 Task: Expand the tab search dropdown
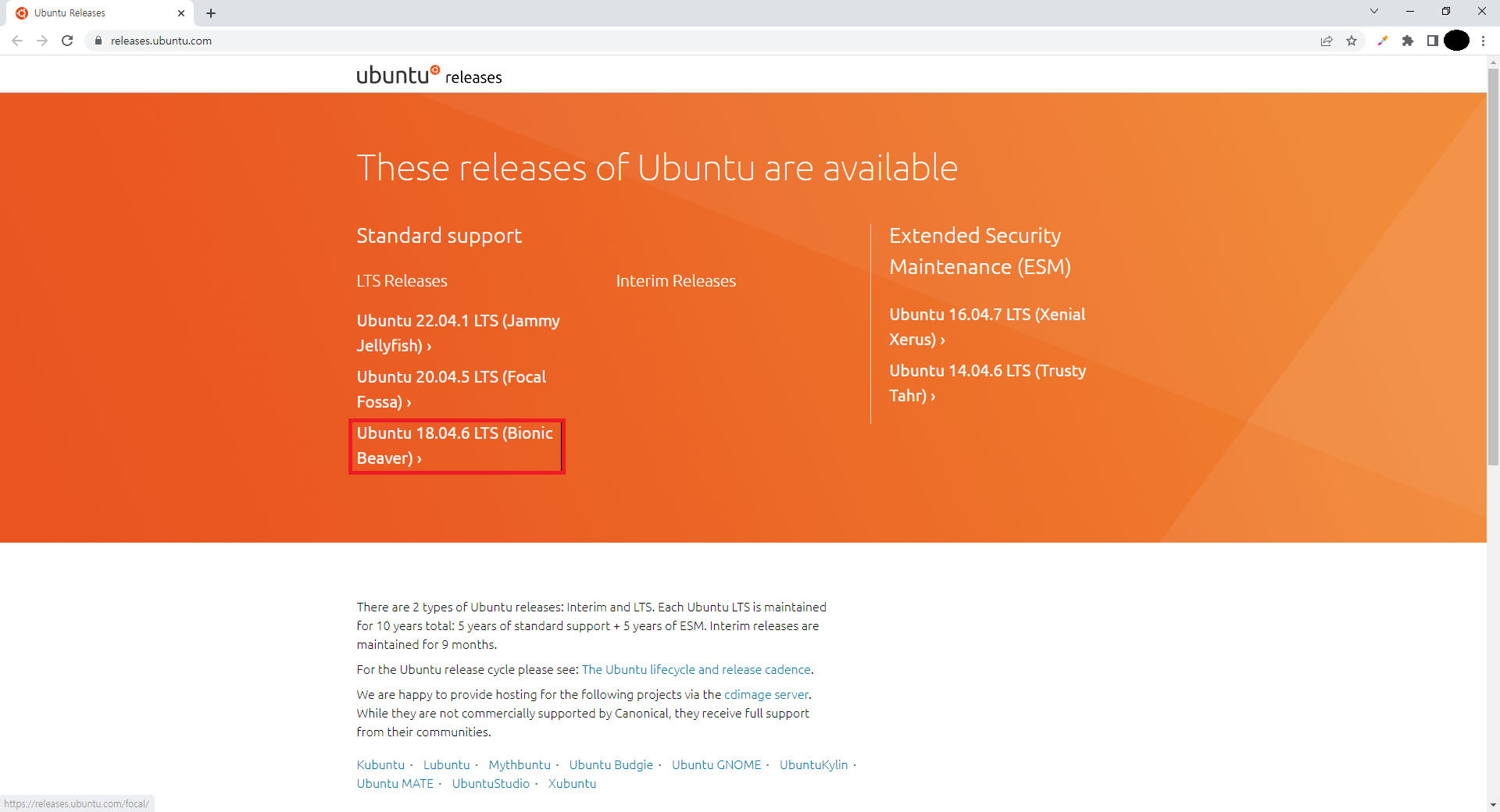(1374, 11)
